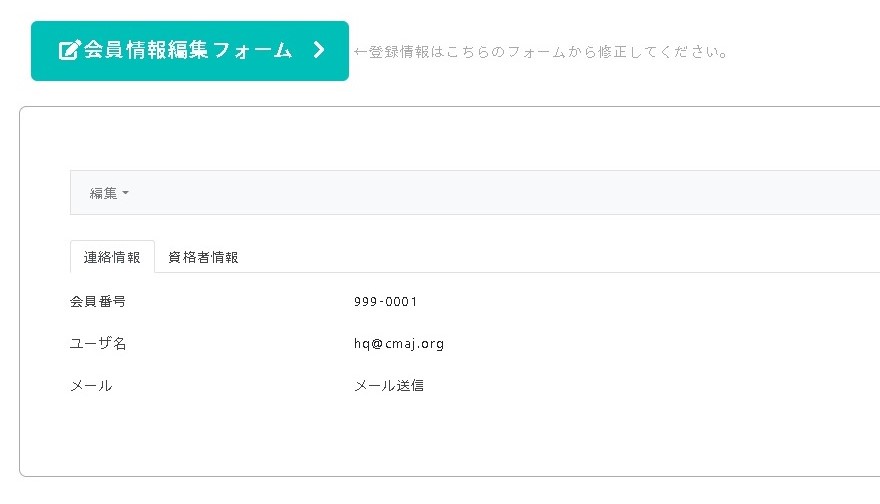Switch to the 資格者情報 tab
This screenshot has width=880, height=504.
(x=203, y=257)
